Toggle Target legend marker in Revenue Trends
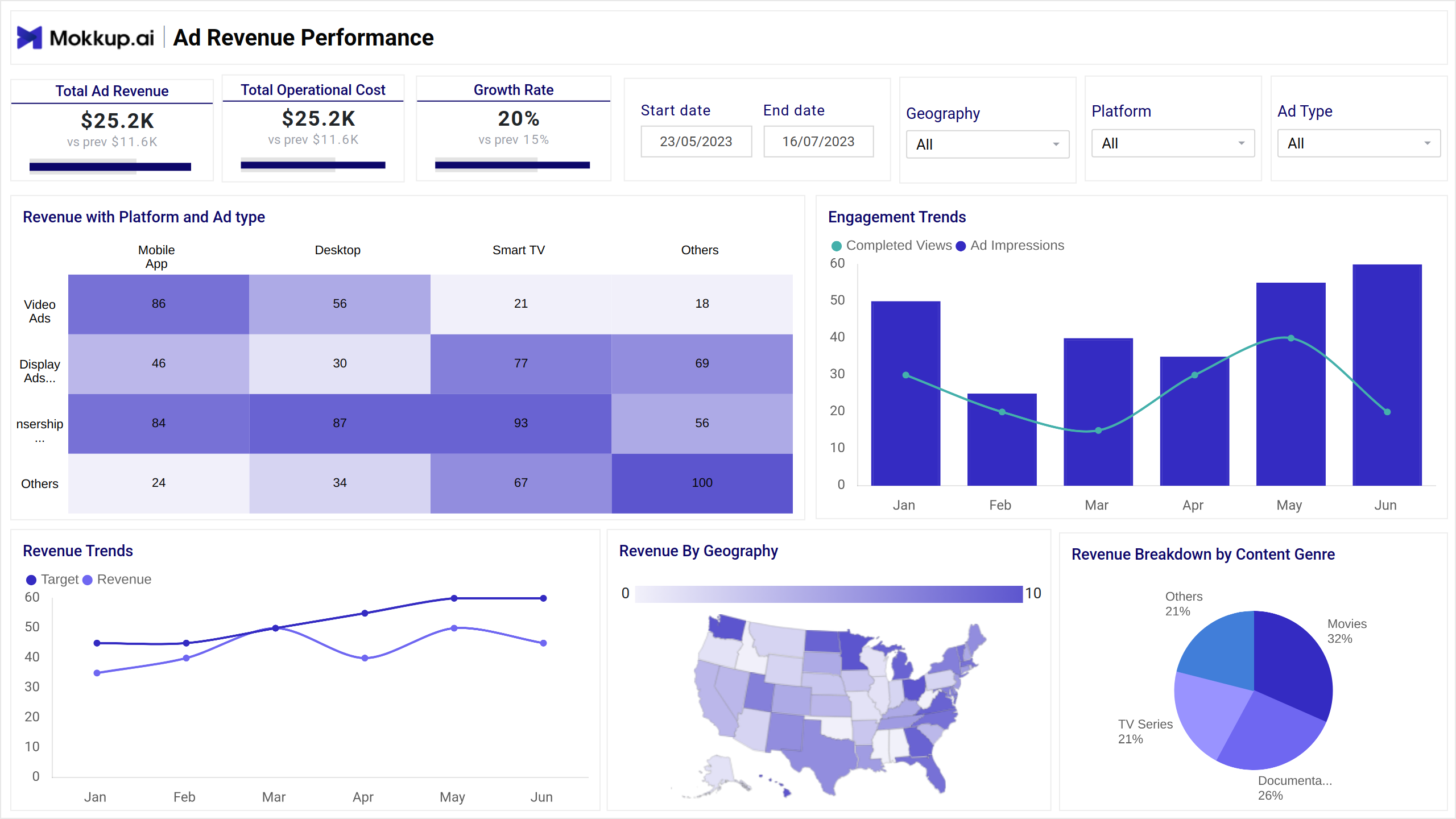This screenshot has height=819, width=1456. click(31, 580)
